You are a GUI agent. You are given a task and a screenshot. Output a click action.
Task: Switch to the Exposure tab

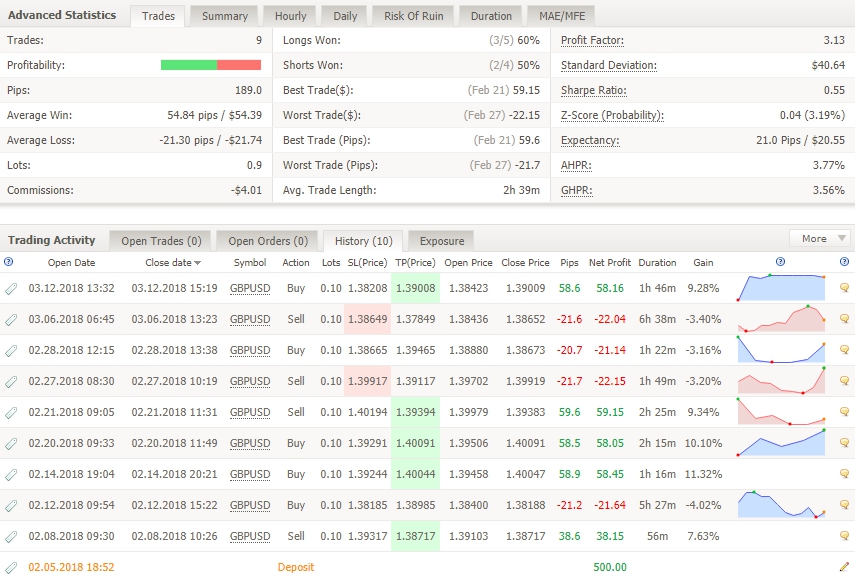(x=441, y=241)
